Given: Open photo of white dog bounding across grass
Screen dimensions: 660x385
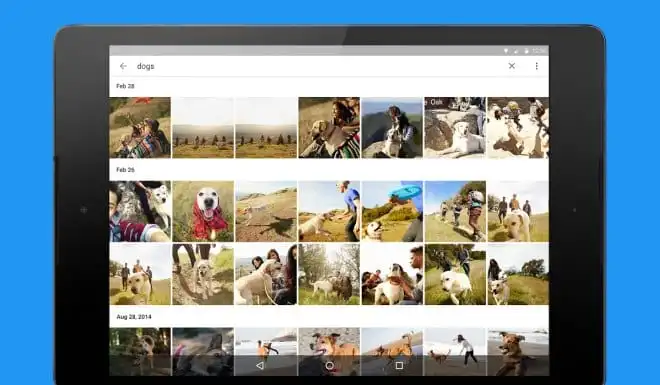Looking at the screenshot, I should (455, 274).
